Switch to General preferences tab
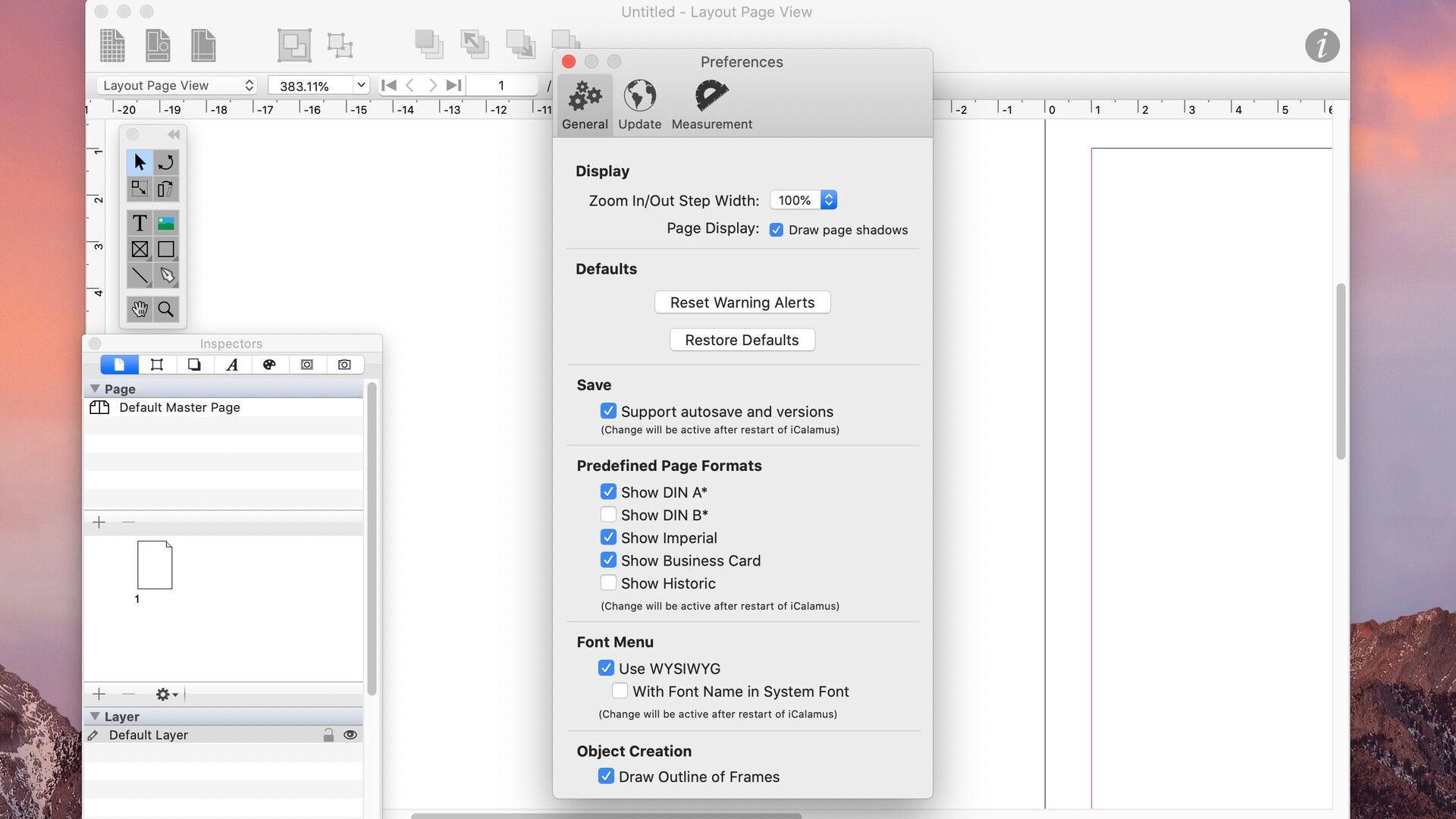1456x819 pixels. (x=584, y=102)
